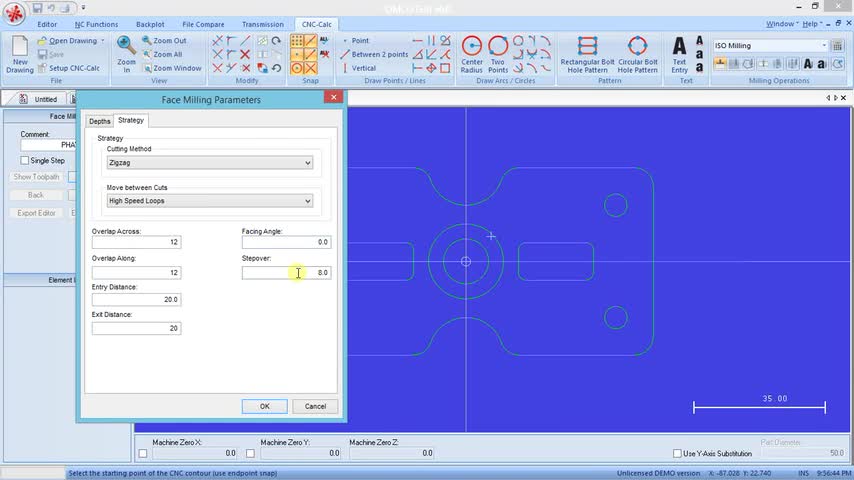This screenshot has height=480, width=854.
Task: Toggle the circle center snap icon
Action: 297,68
